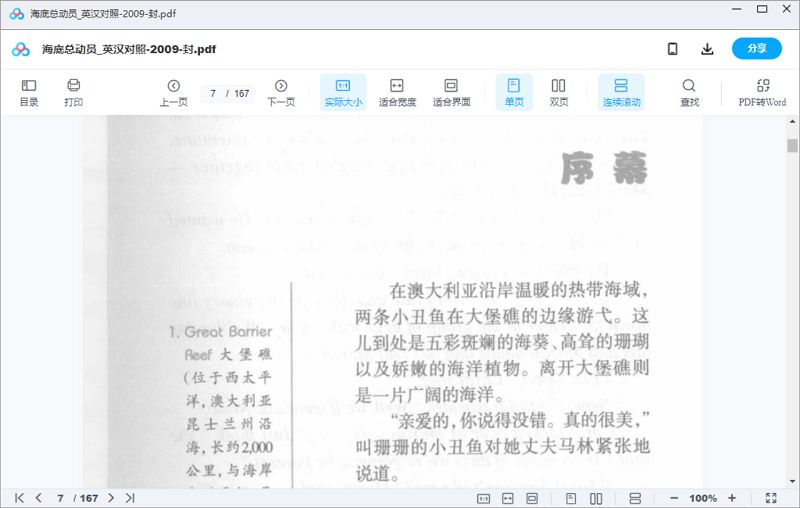Click zoom in plus in status bar
This screenshot has width=800, height=508.
pos(732,498)
